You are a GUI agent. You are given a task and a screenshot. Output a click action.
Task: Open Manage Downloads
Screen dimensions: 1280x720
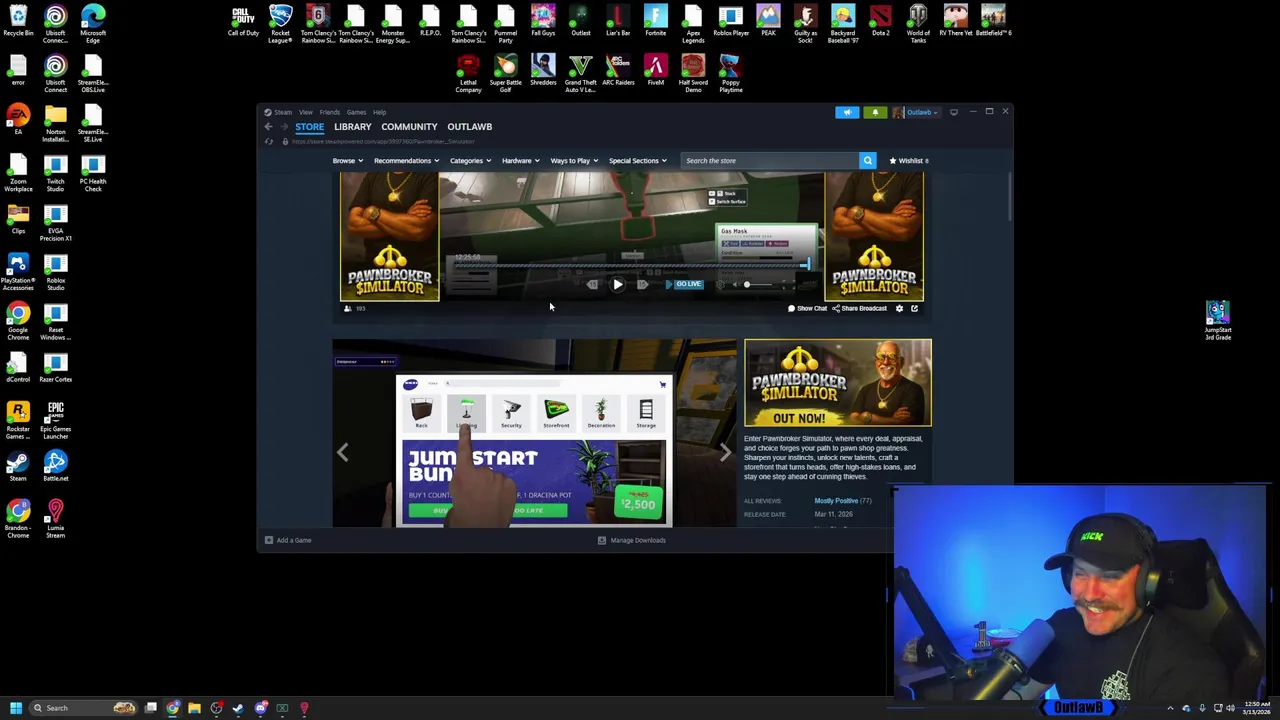point(632,540)
